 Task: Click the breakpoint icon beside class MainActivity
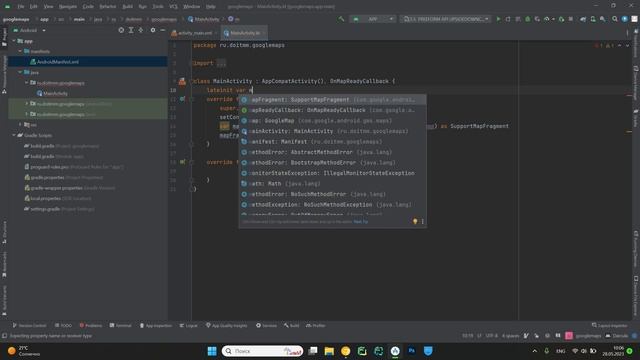pyautogui.click(x=182, y=81)
